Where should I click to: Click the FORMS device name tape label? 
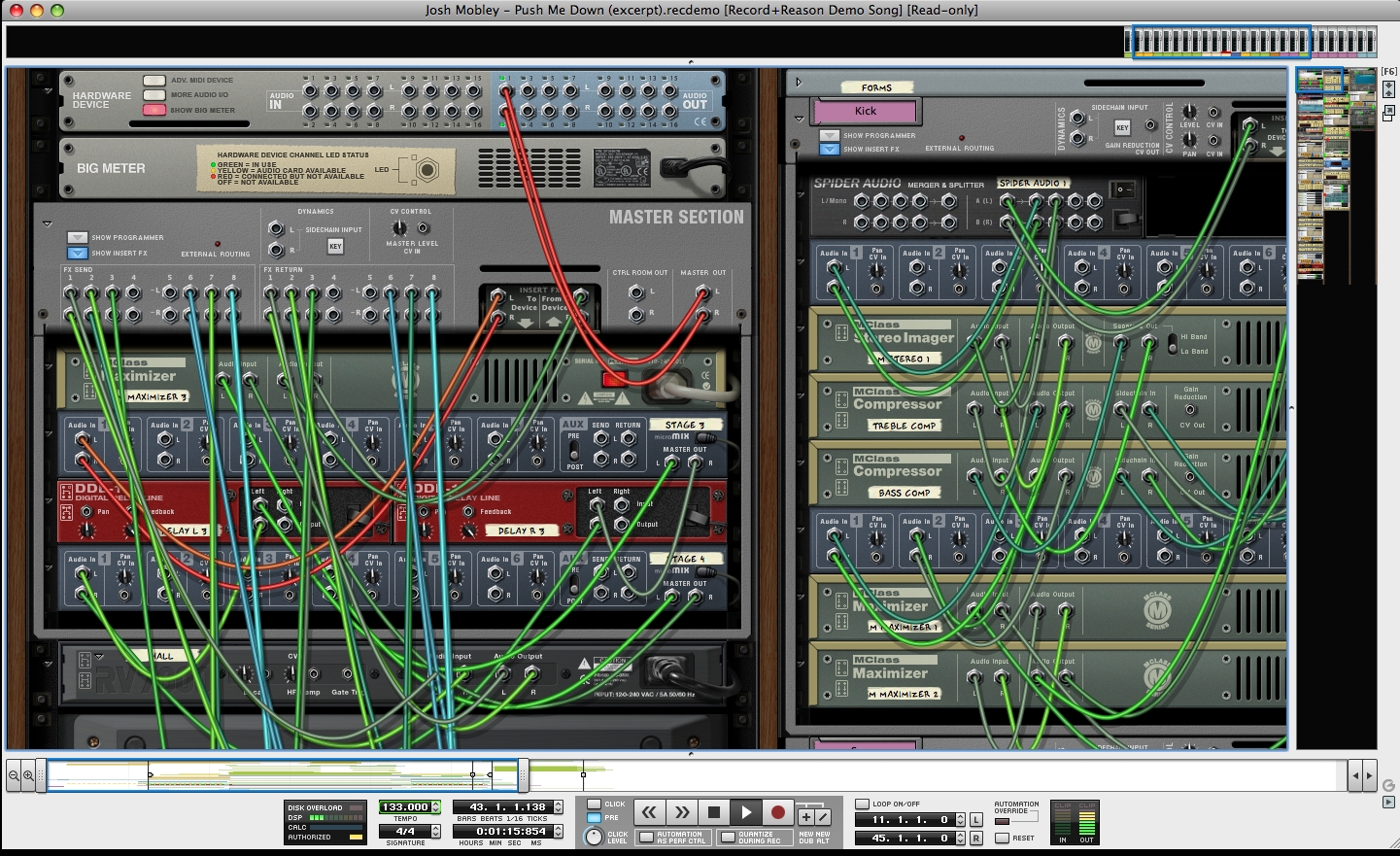876,87
